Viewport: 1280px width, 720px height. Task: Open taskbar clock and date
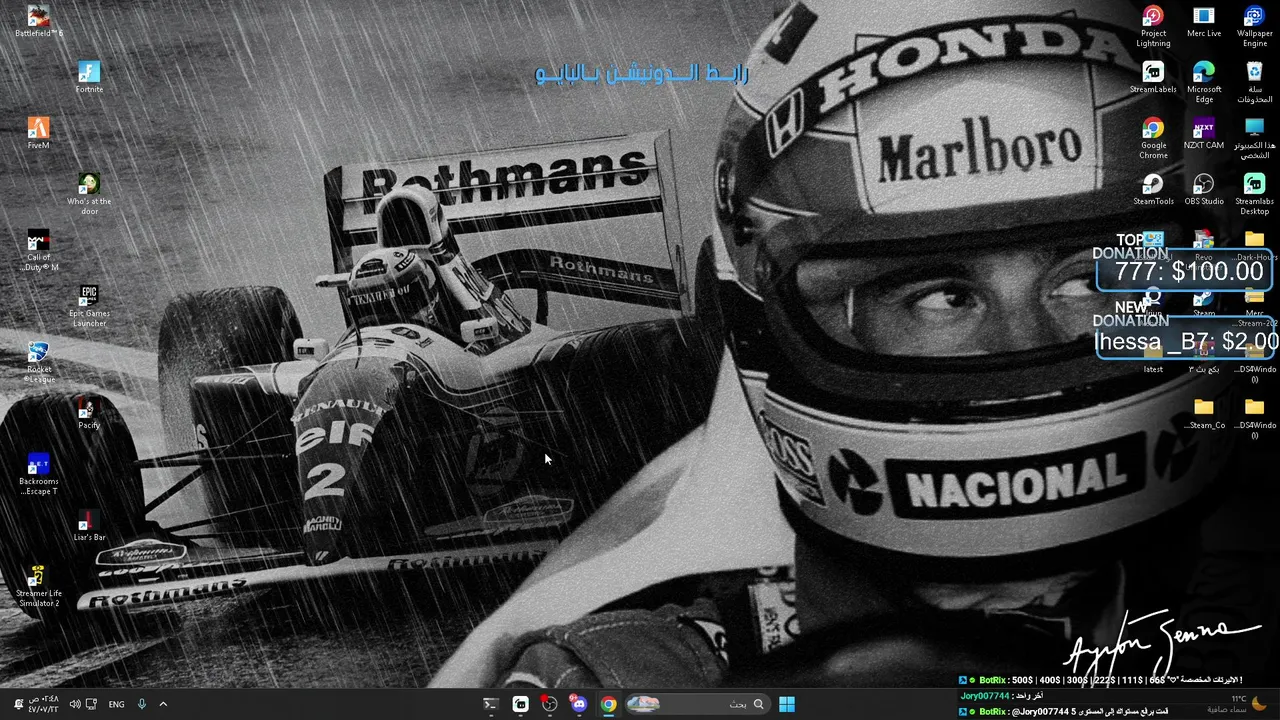point(44,704)
